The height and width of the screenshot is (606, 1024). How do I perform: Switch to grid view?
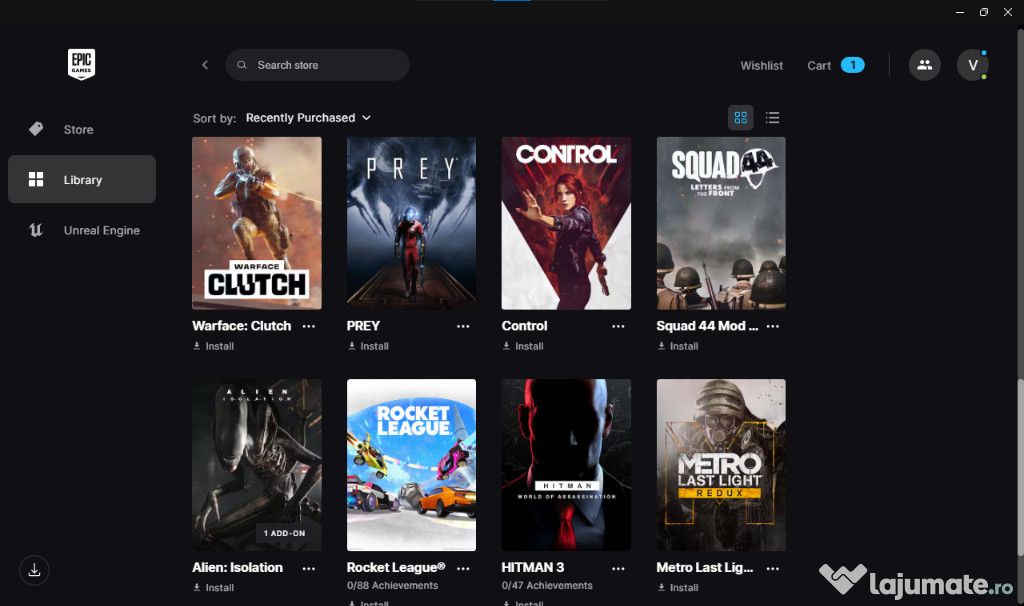point(741,118)
